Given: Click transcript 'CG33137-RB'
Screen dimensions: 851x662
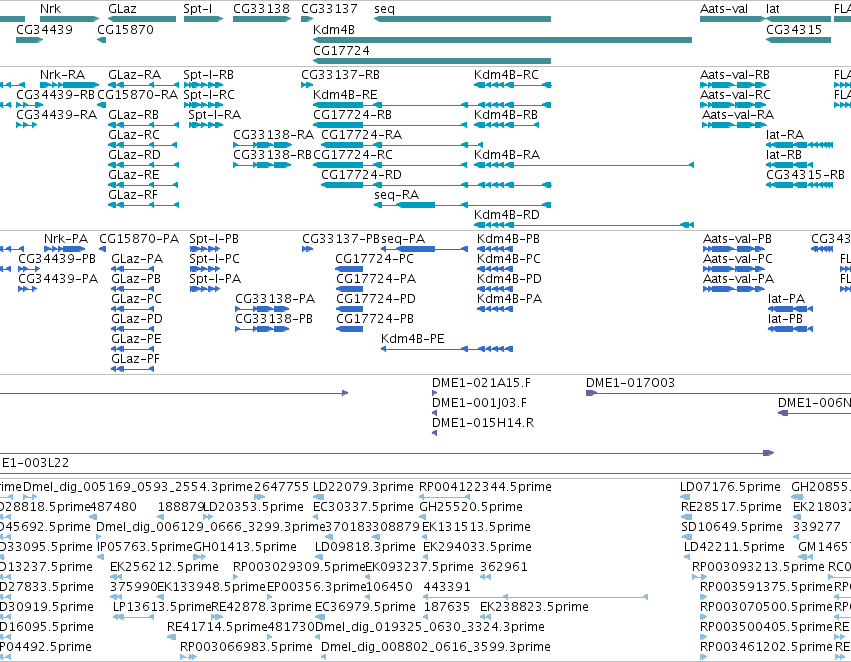Looking at the screenshot, I should [x=341, y=75].
